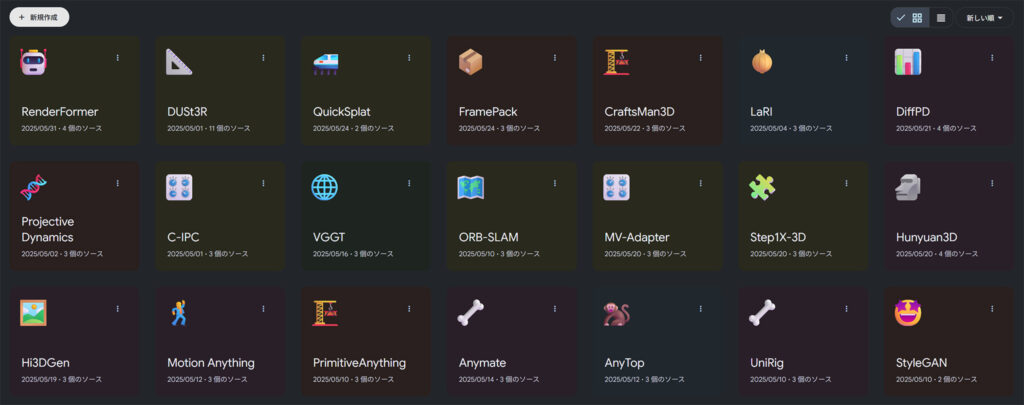
Task: Open the three-dot menu on ORB-SLAM card
Action: pyautogui.click(x=555, y=183)
